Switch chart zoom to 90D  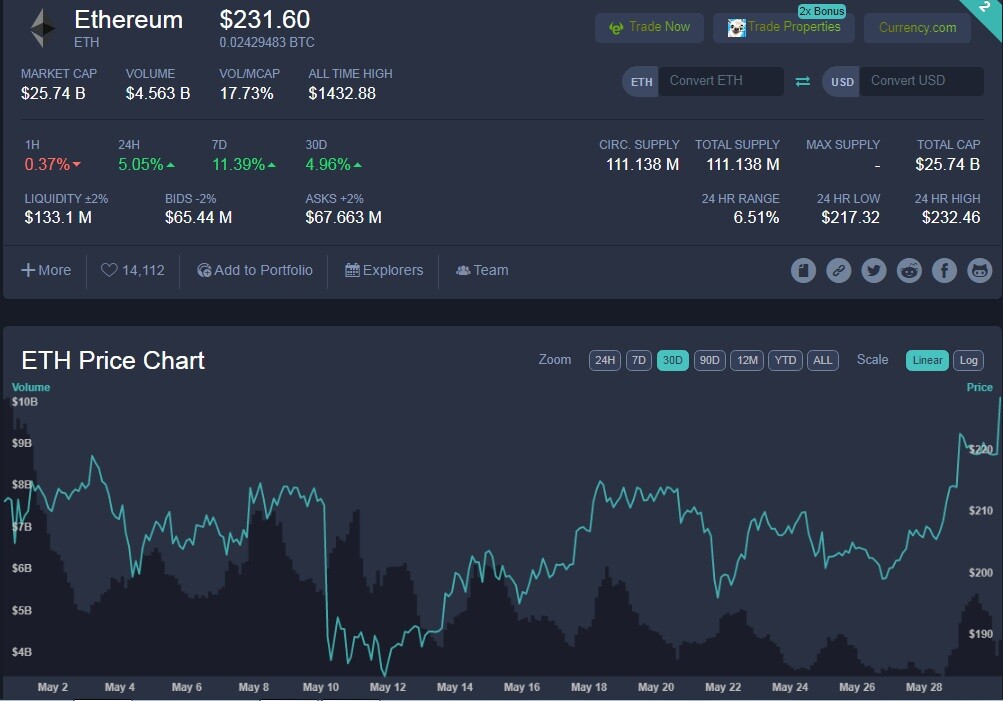click(709, 360)
